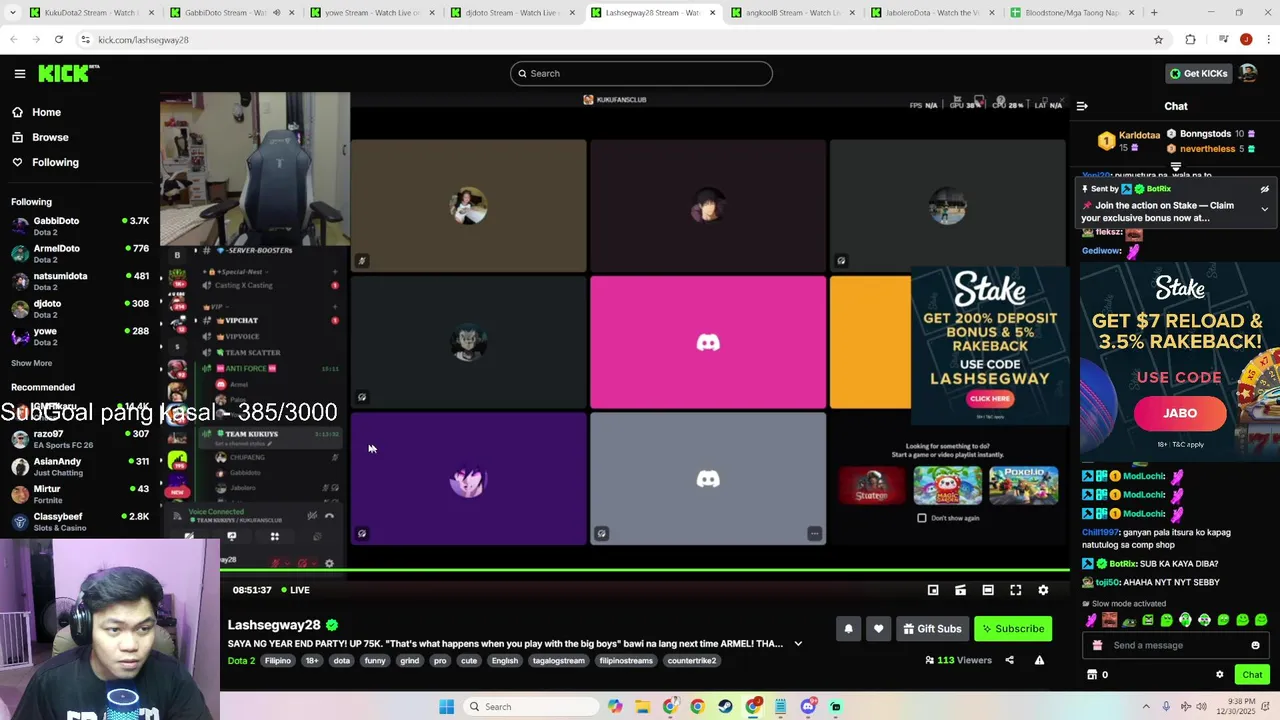Enter fullscreen video mode

[x=1016, y=590]
